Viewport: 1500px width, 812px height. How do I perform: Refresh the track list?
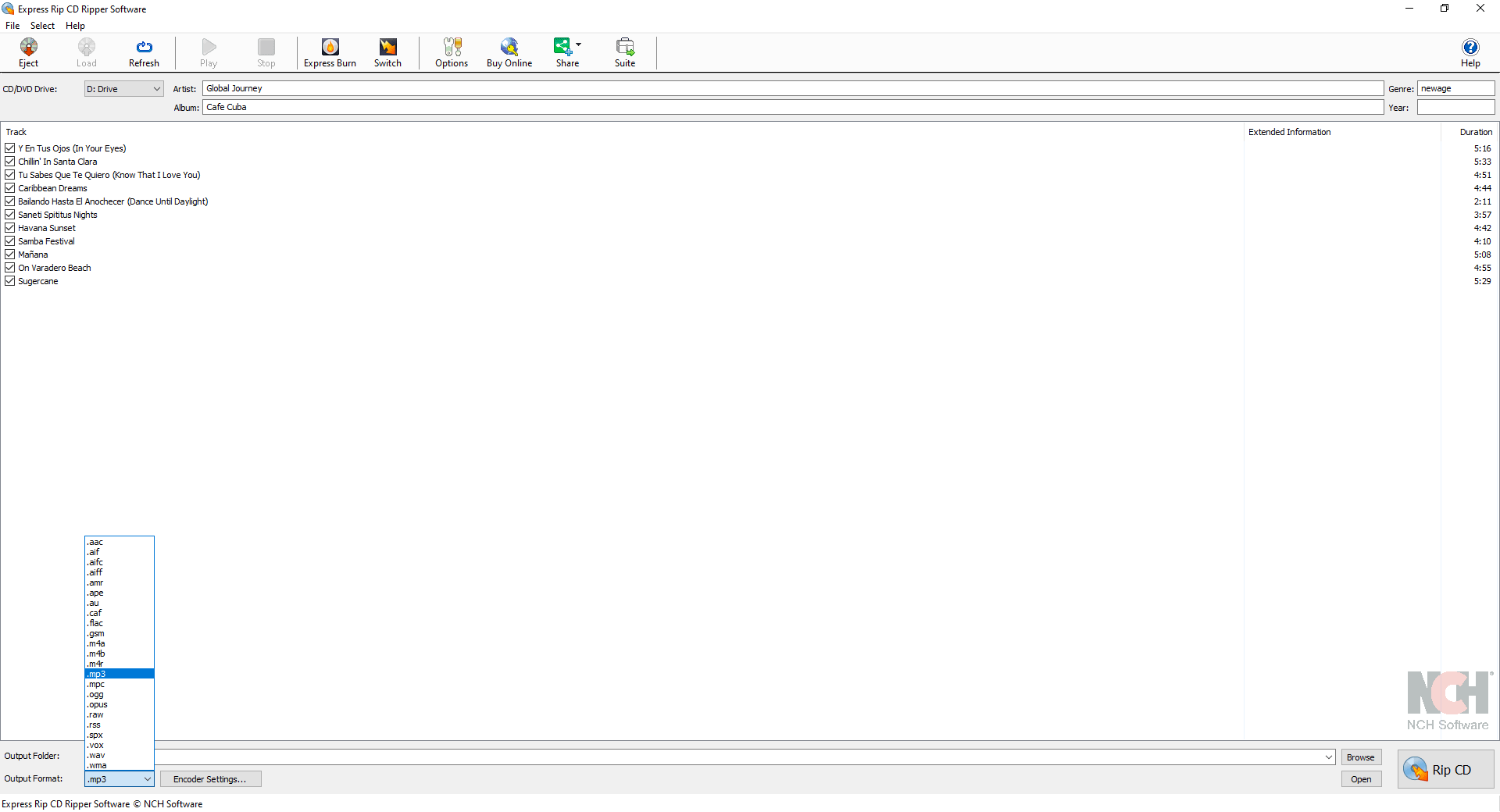click(x=144, y=52)
